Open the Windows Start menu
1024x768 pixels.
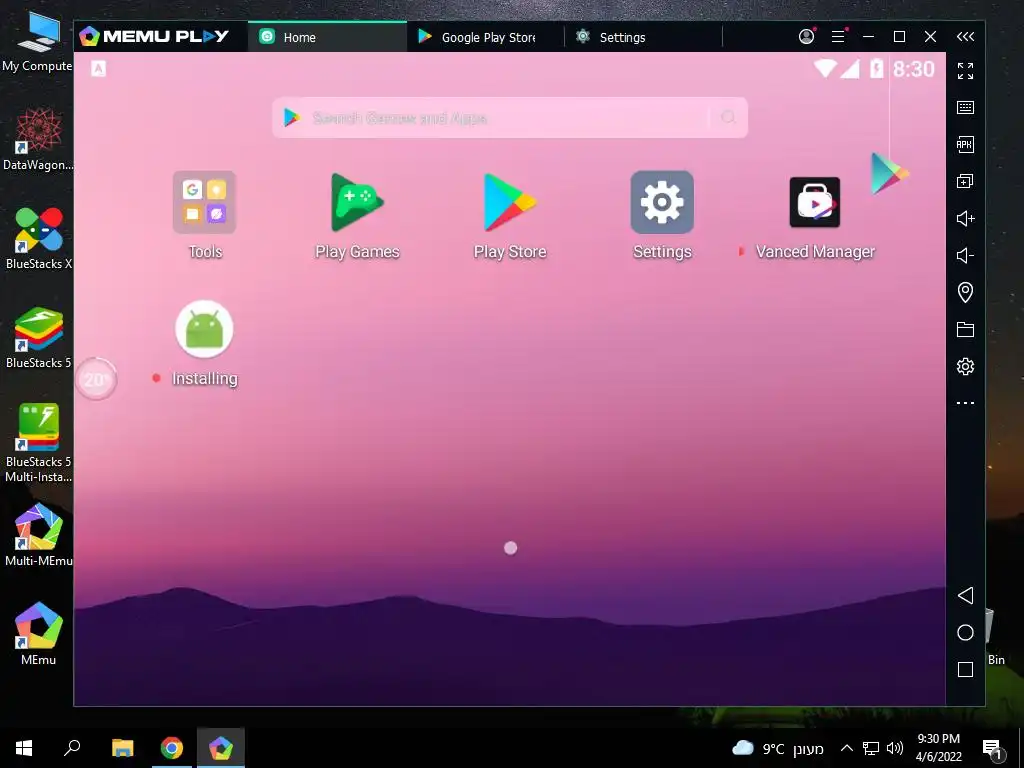[24, 748]
